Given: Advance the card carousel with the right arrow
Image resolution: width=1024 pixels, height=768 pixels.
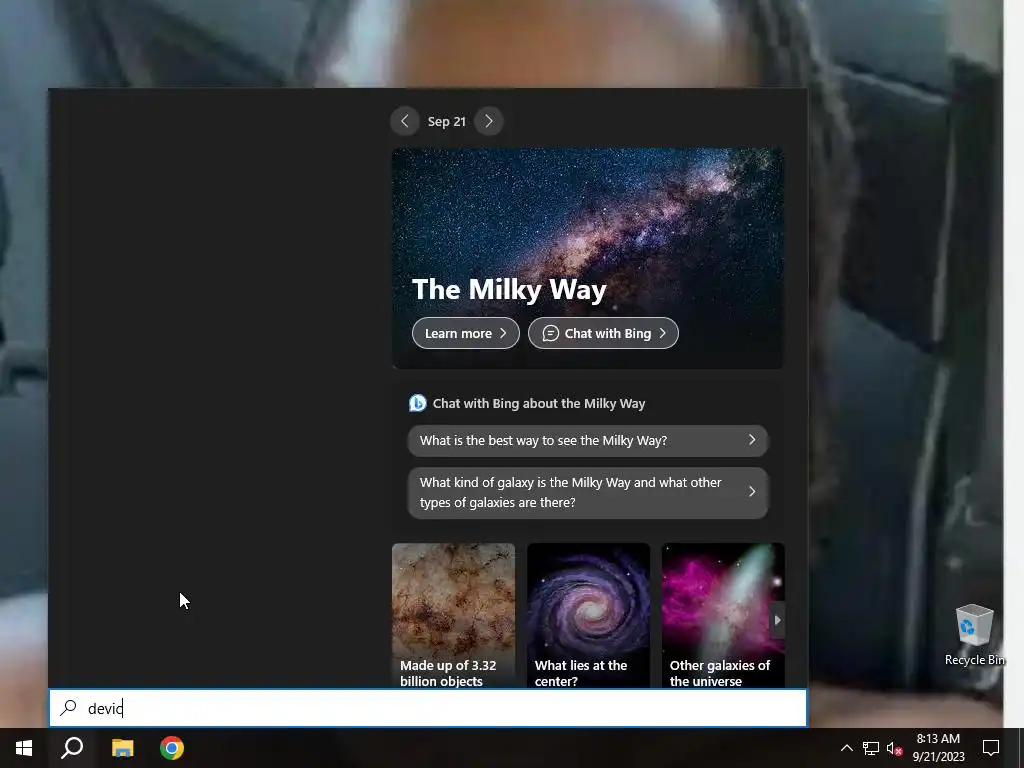Looking at the screenshot, I should [x=777, y=620].
